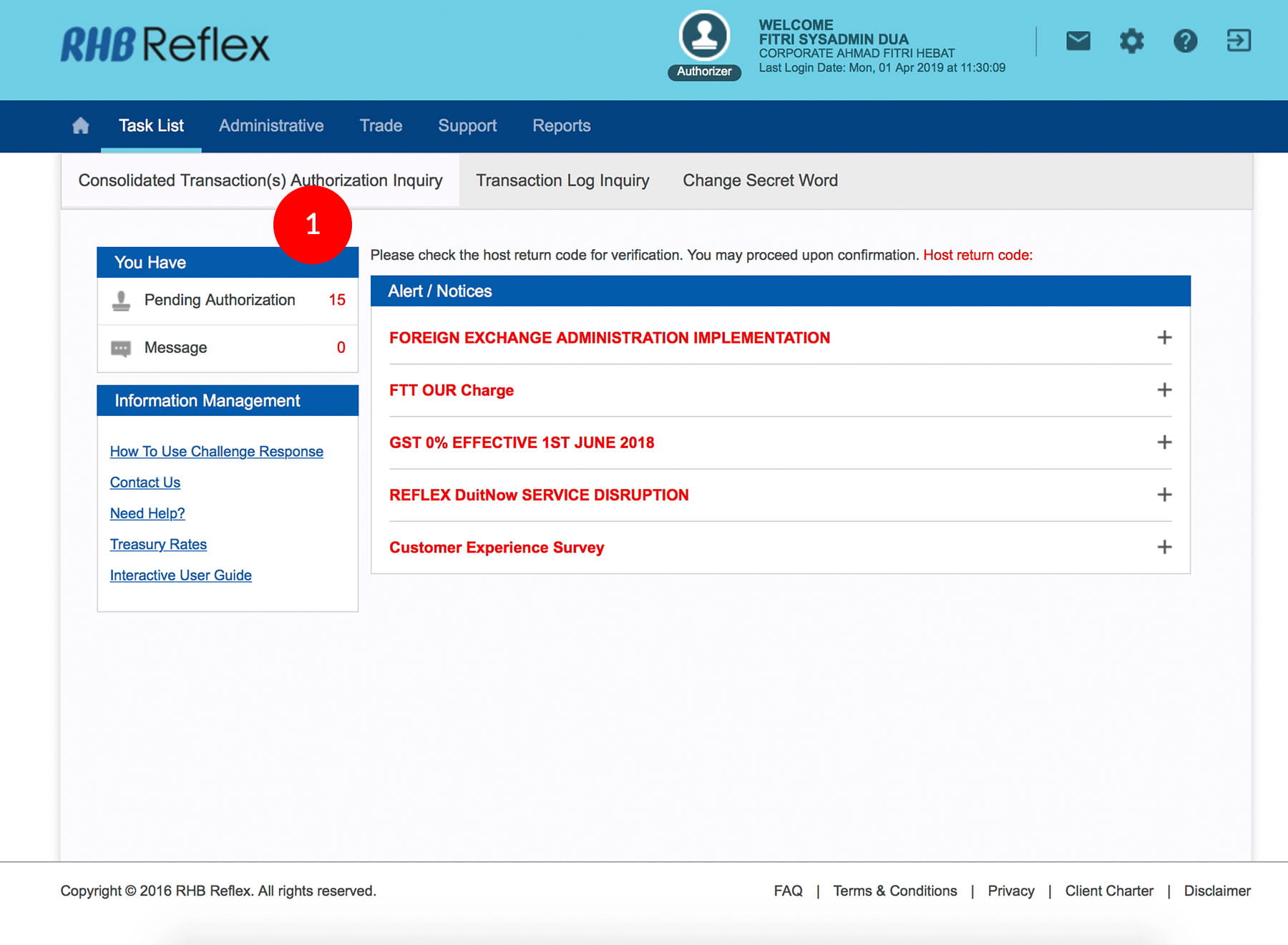Open the mail envelope icon in header
The width and height of the screenshot is (1288, 945).
tap(1078, 41)
